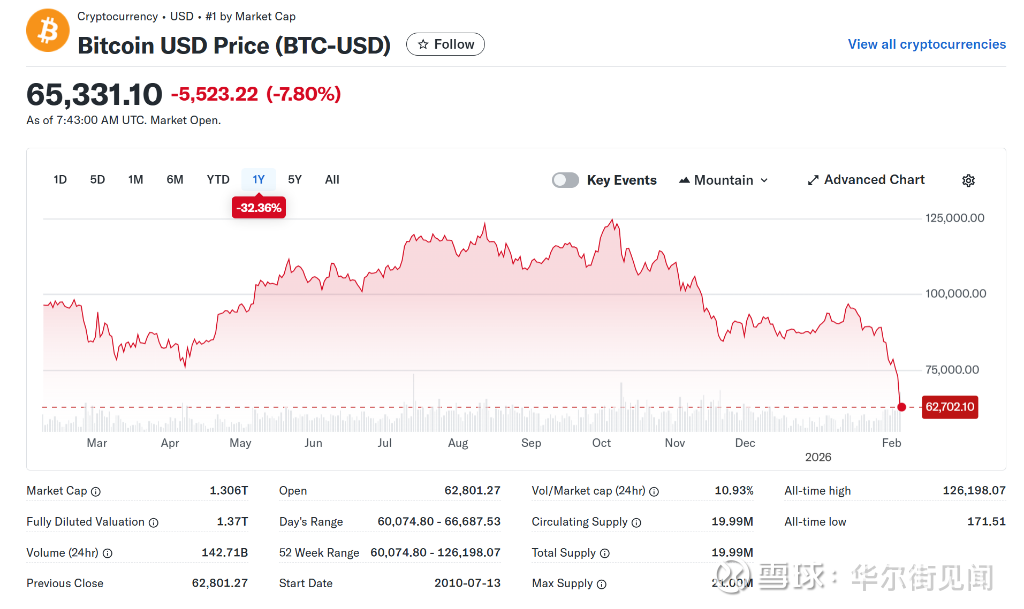Click the Bitcoin logo icon

tap(47, 30)
